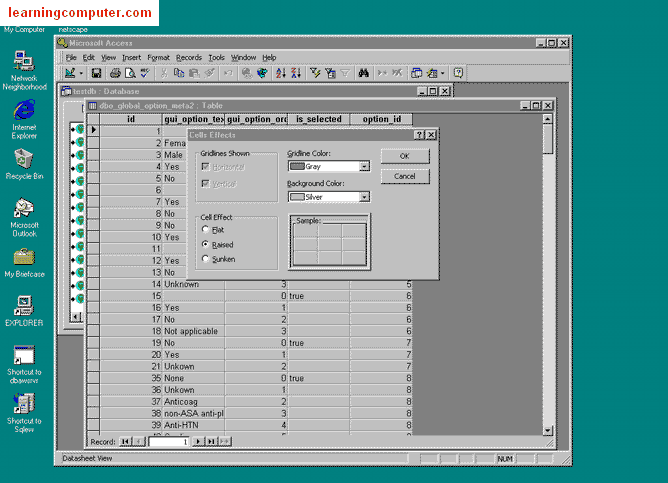Click the Apply Filter funnel icon
This screenshot has height=483, width=668.
click(345, 73)
